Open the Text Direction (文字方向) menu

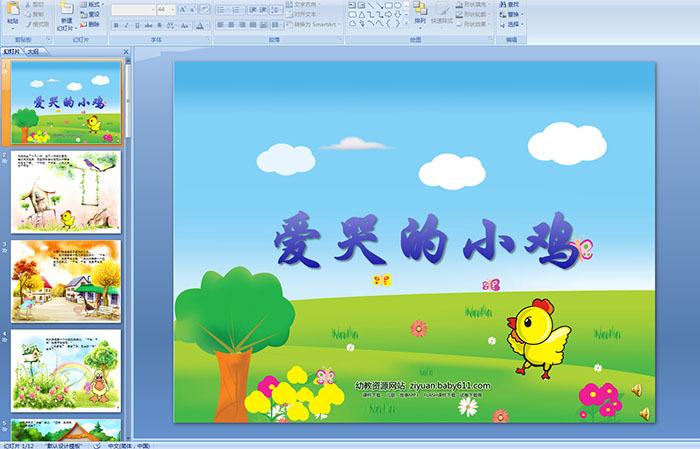[303, 4]
